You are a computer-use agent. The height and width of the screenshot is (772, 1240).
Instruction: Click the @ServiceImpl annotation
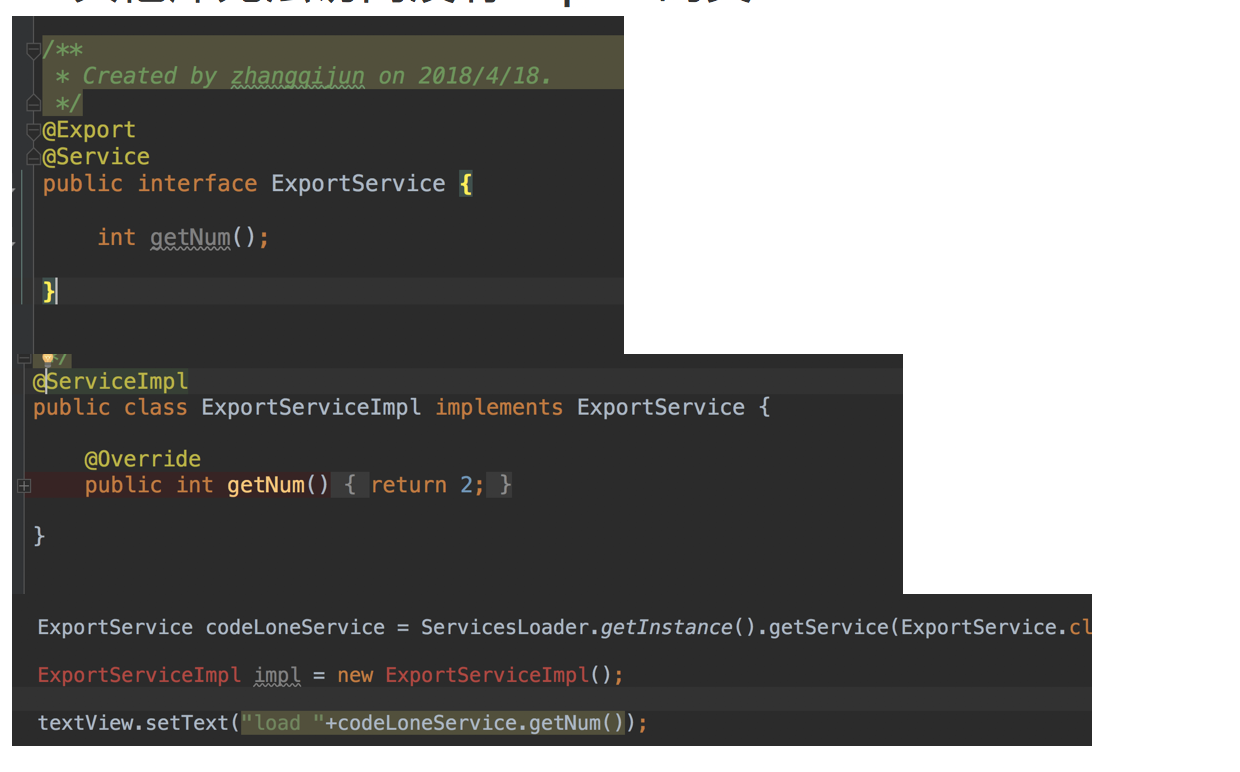click(110, 381)
